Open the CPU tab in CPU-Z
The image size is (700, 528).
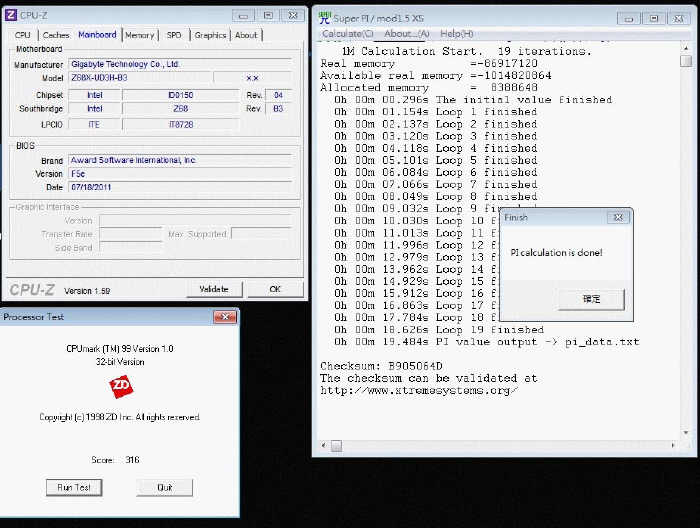click(22, 35)
